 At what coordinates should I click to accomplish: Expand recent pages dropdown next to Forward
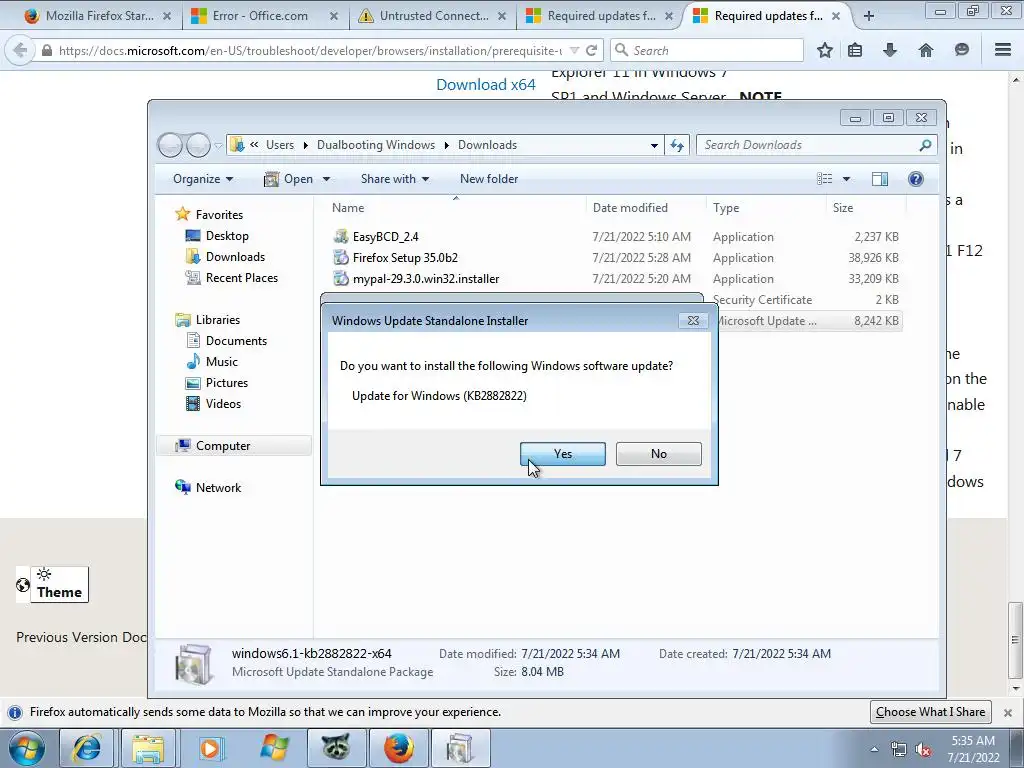(219, 145)
